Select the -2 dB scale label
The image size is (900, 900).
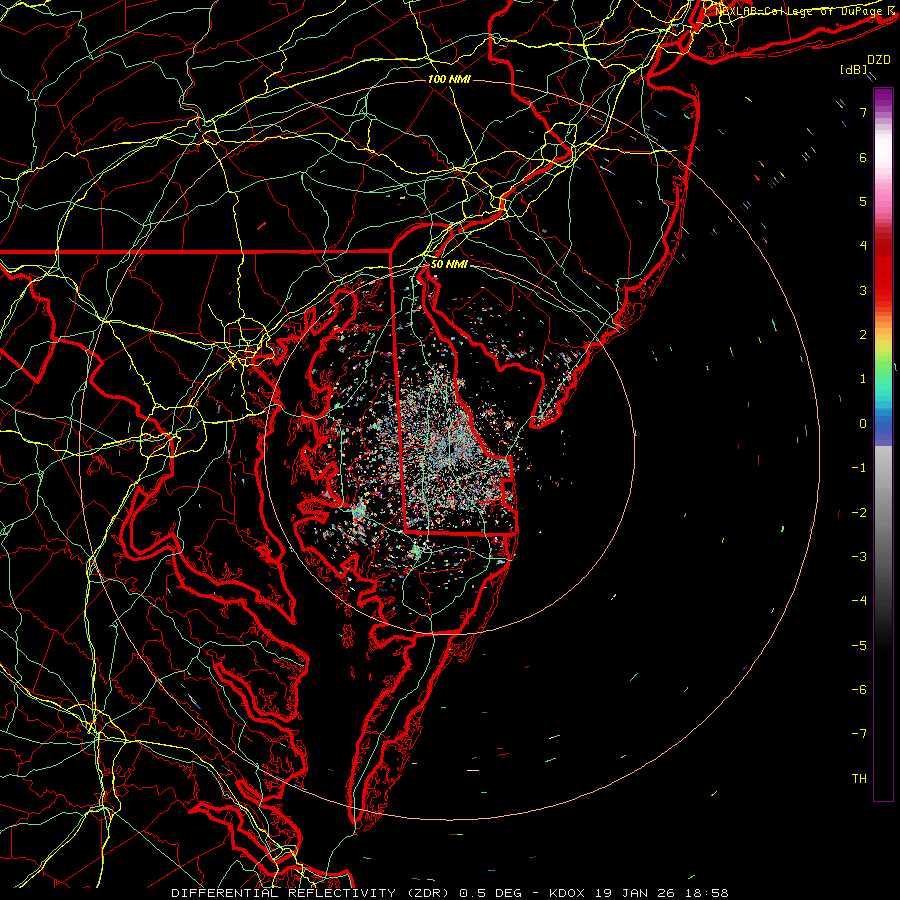[859, 513]
